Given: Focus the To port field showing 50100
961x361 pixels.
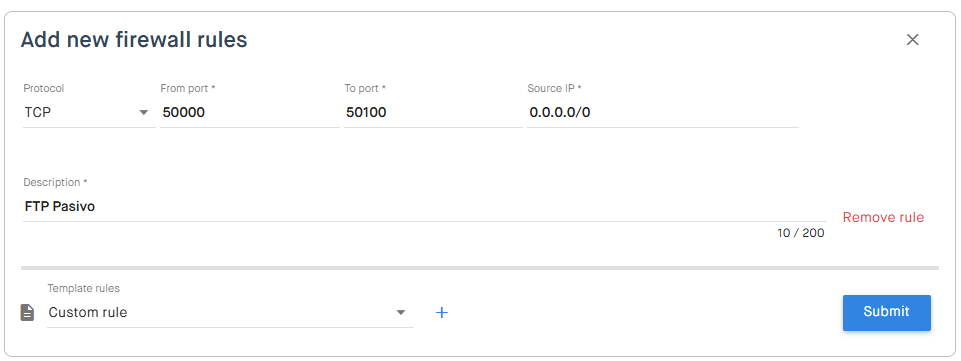Looking at the screenshot, I should pyautogui.click(x=433, y=113).
